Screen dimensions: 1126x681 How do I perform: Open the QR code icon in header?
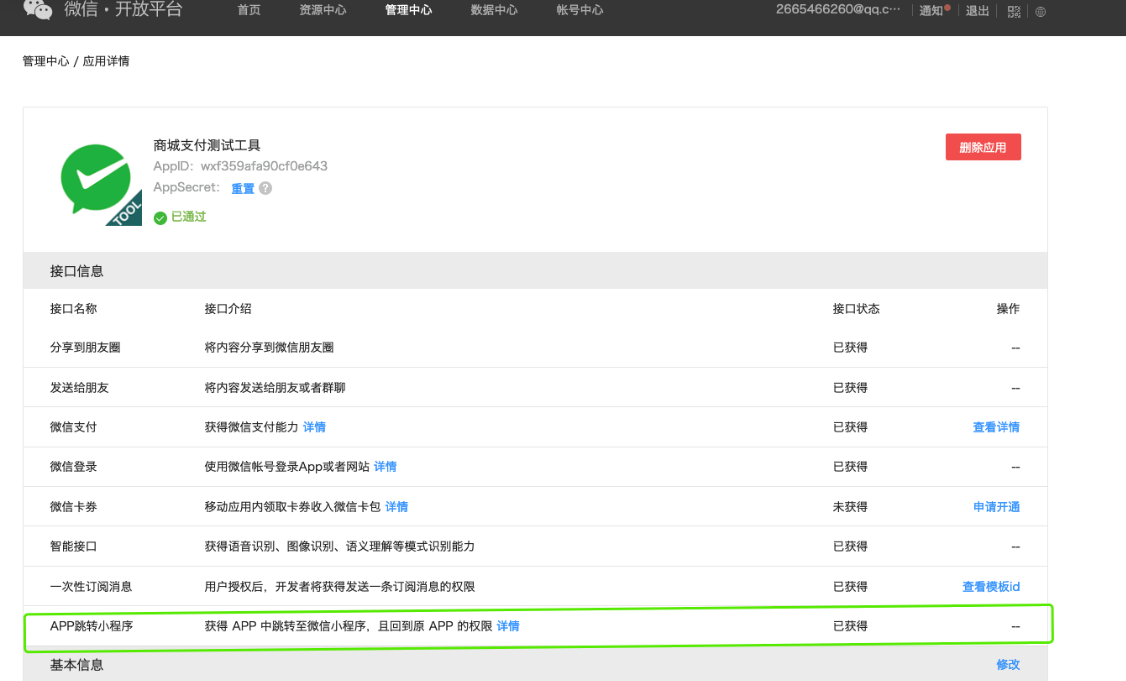click(1014, 11)
